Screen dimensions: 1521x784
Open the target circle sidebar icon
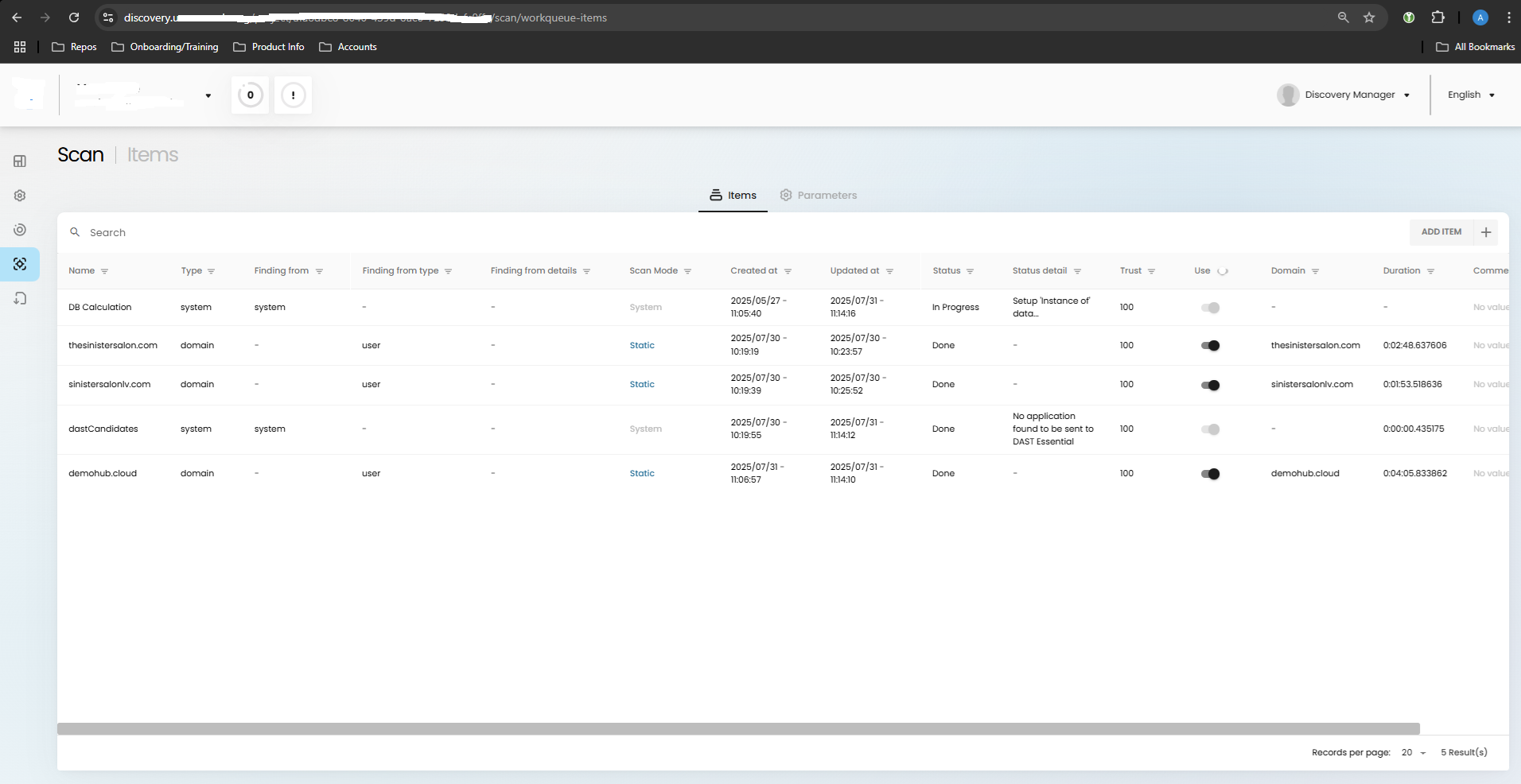coord(20,230)
